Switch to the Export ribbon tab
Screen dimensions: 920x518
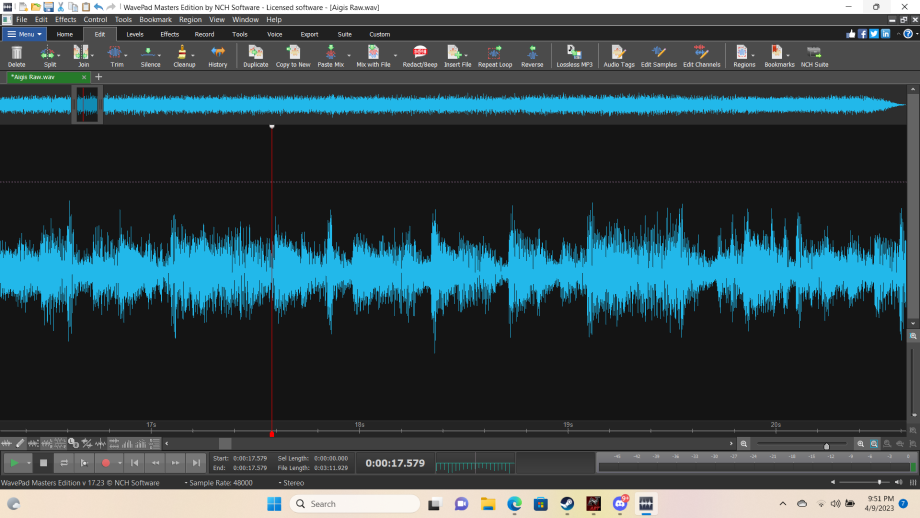pyautogui.click(x=309, y=34)
